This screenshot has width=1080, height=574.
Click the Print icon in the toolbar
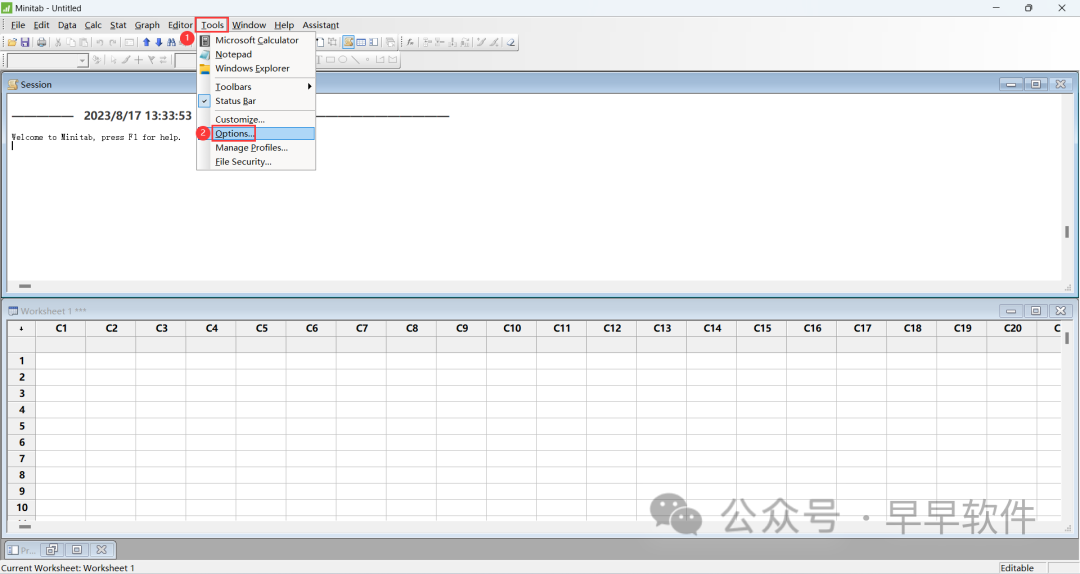[x=41, y=42]
